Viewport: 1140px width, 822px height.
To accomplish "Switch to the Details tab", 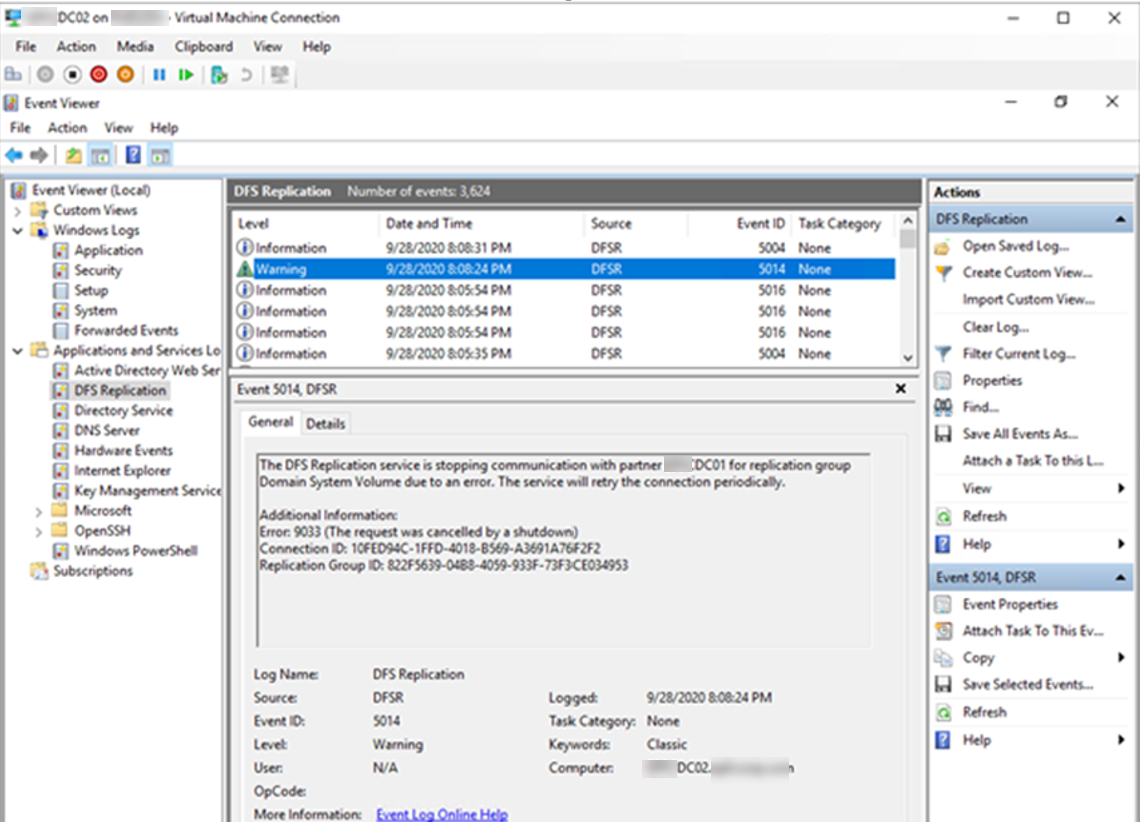I will pyautogui.click(x=326, y=423).
